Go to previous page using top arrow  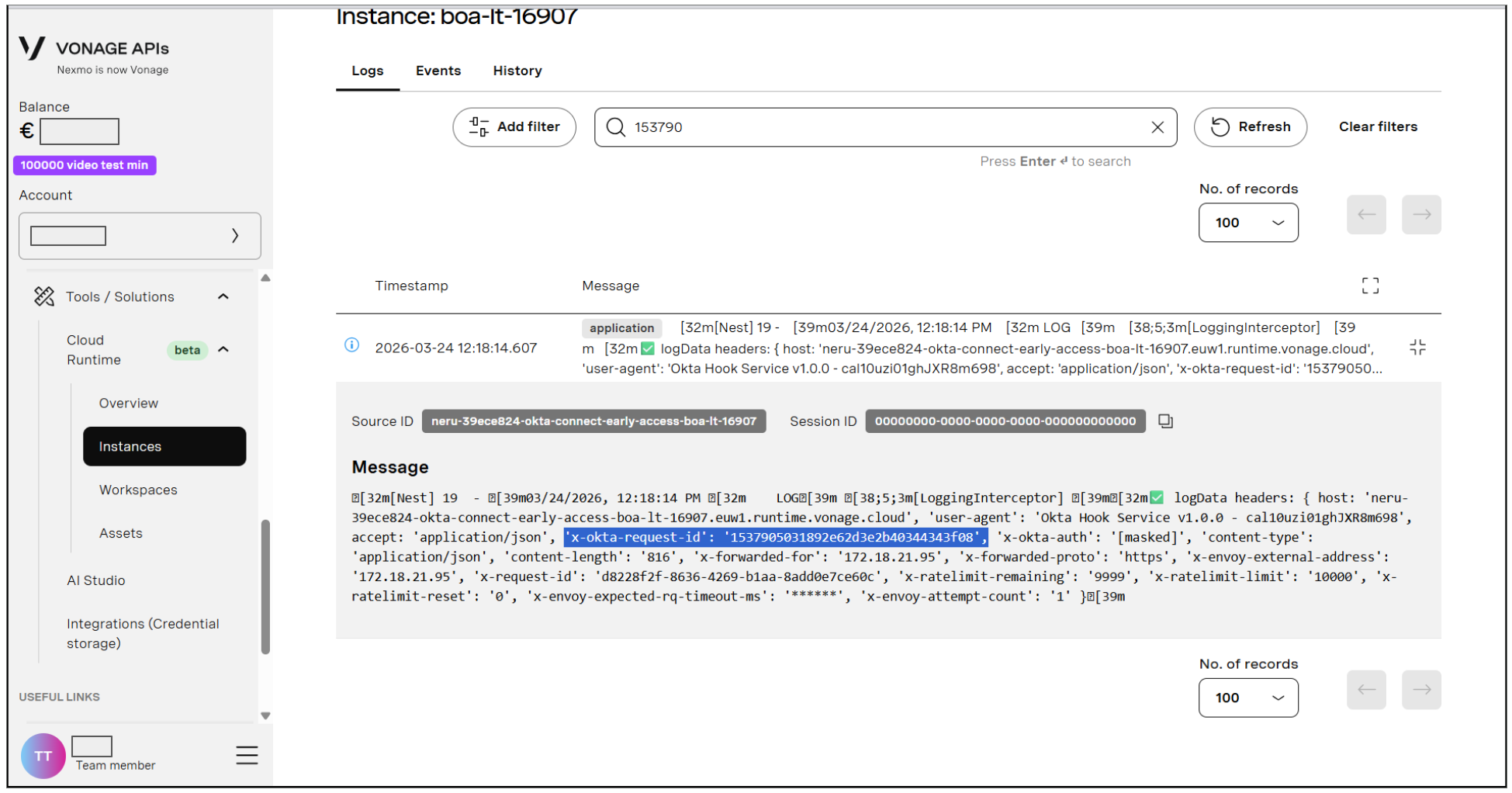coord(1366,215)
